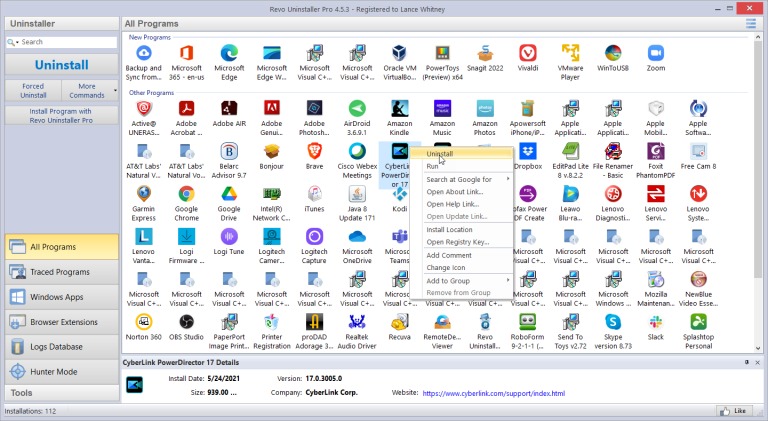Choose Uninstall in the context menu
Image resolution: width=768 pixels, height=421 pixels.
(462, 154)
